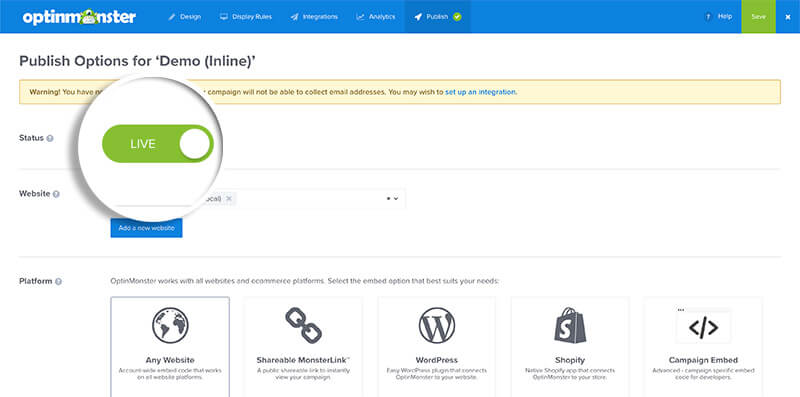Click the website selection input field
The width and height of the screenshot is (800, 397).
click(258, 198)
